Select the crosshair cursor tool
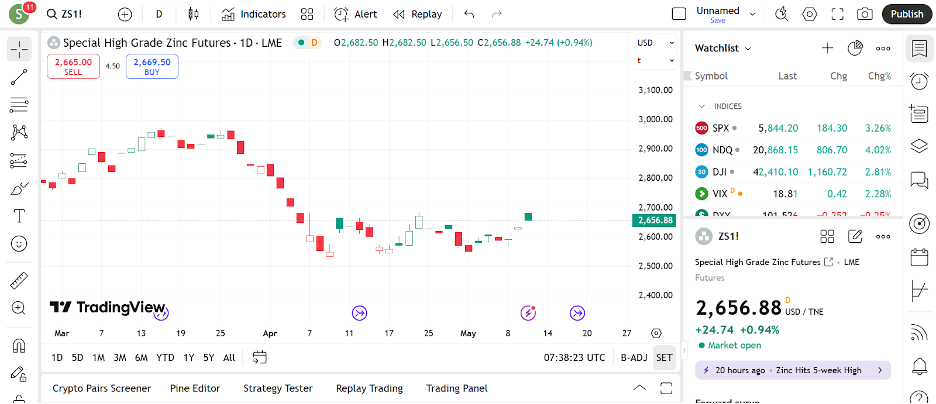 pyautogui.click(x=19, y=50)
